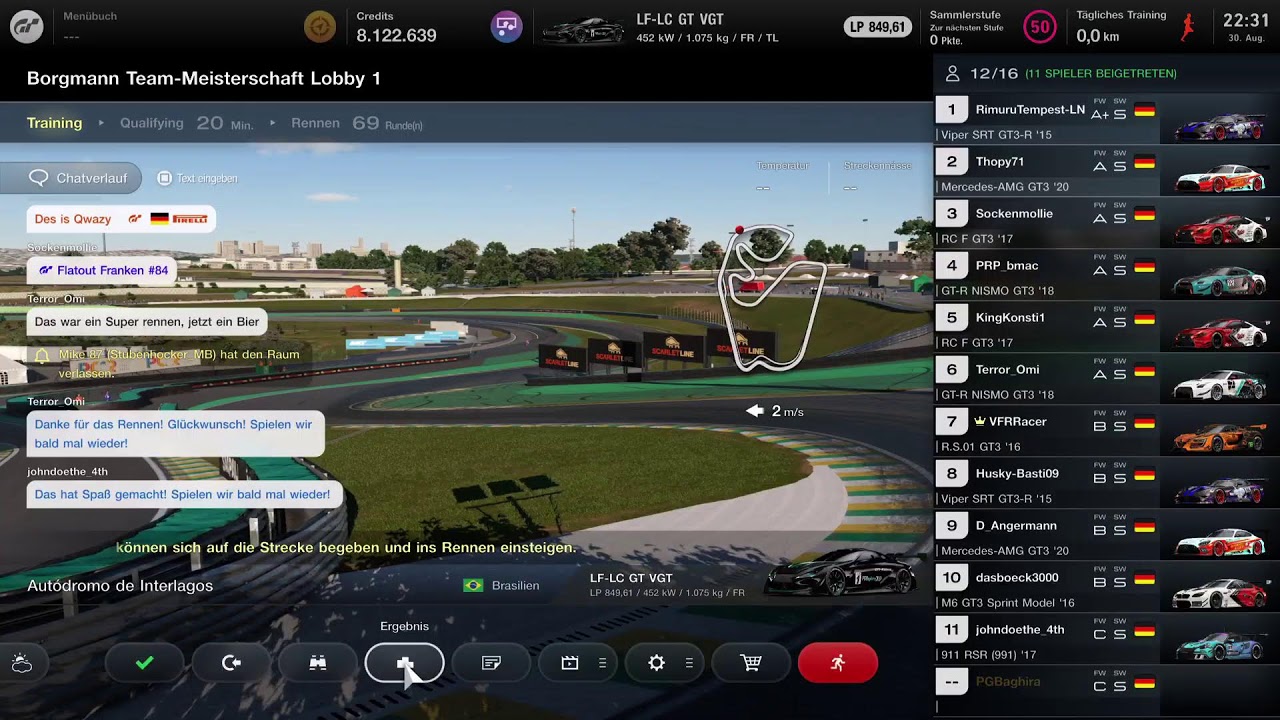The width and height of the screenshot is (1280, 720).
Task: Click the notes list icon button
Action: pos(491,663)
